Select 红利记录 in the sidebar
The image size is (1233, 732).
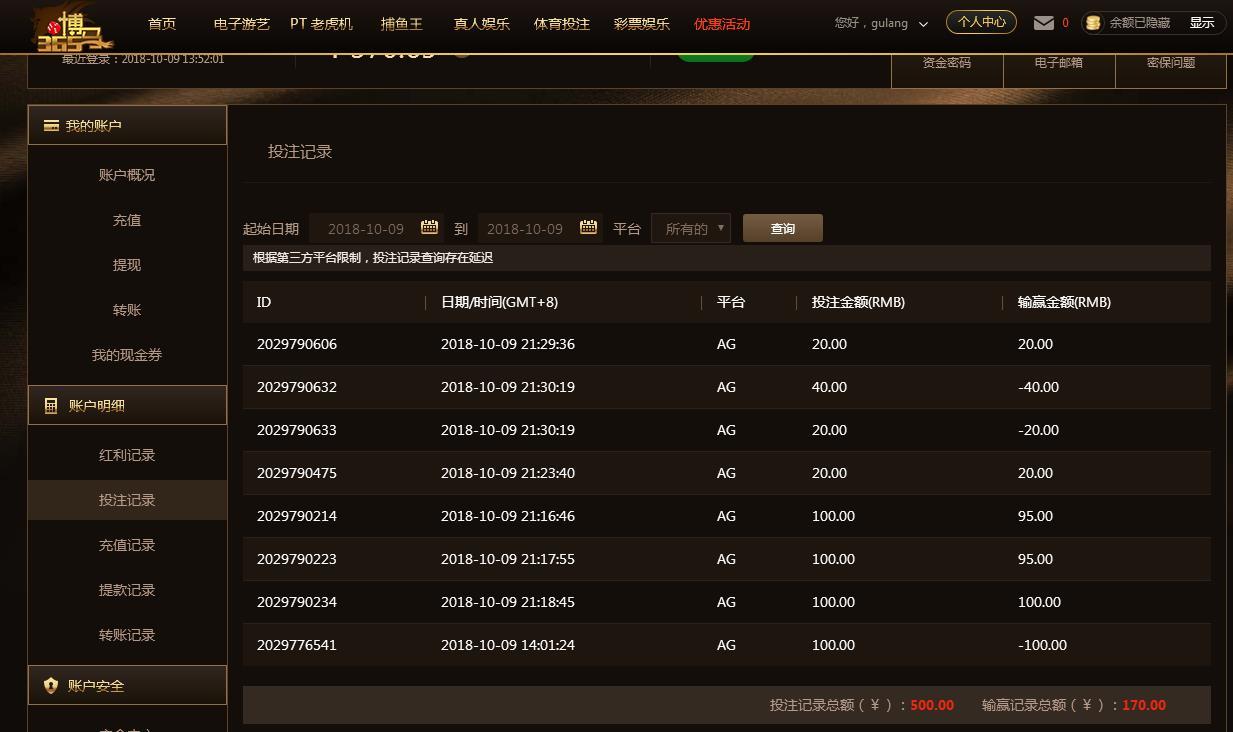pos(127,455)
